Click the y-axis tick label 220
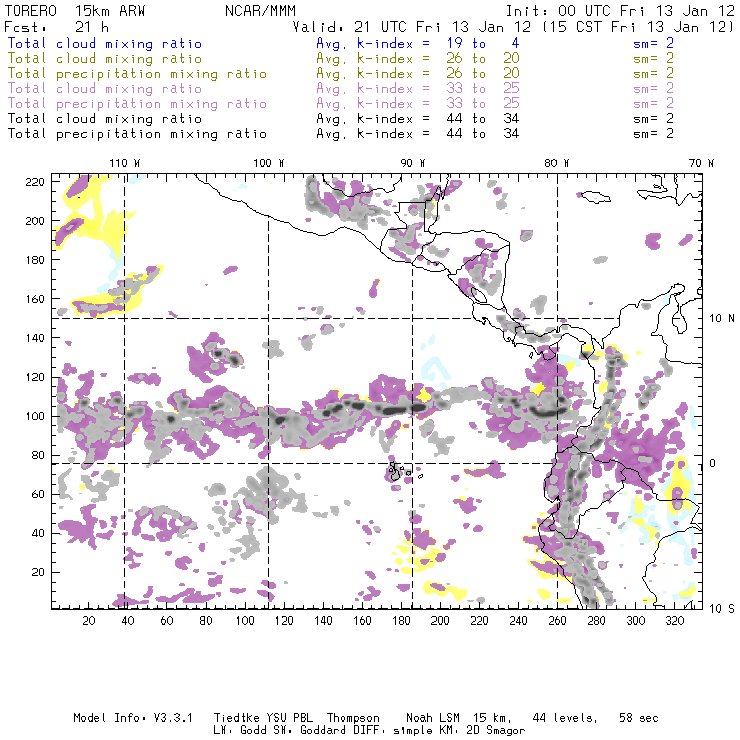This screenshot has height=740, width=740. tap(35, 182)
